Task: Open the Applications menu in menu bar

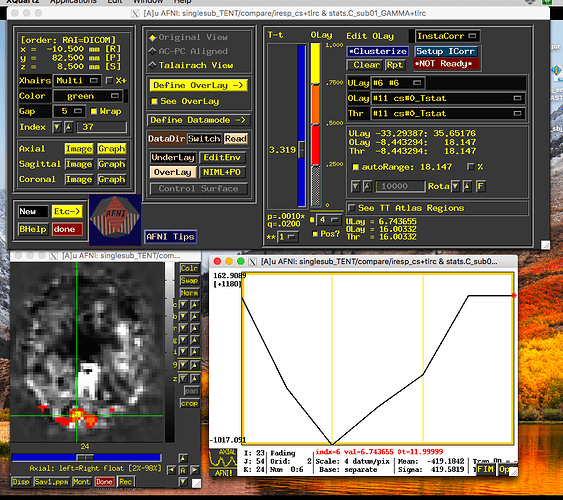Action: [x=73, y=2]
